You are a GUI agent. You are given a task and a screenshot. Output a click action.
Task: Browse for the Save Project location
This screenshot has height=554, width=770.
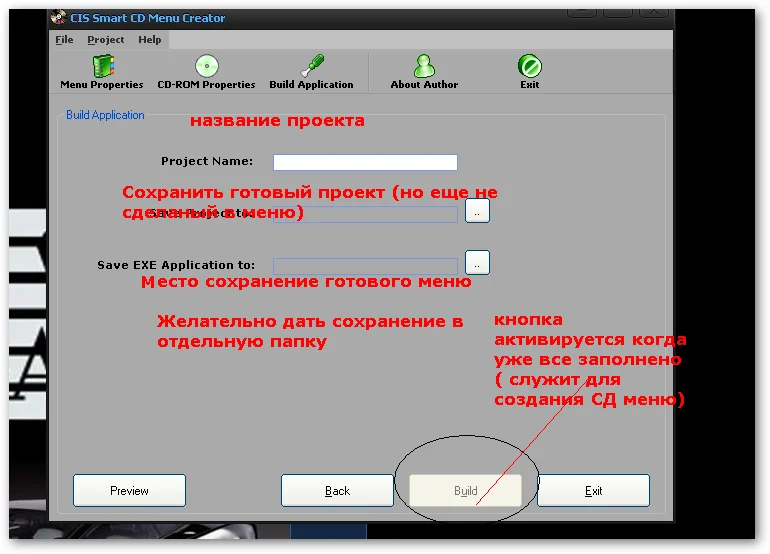[x=477, y=211]
